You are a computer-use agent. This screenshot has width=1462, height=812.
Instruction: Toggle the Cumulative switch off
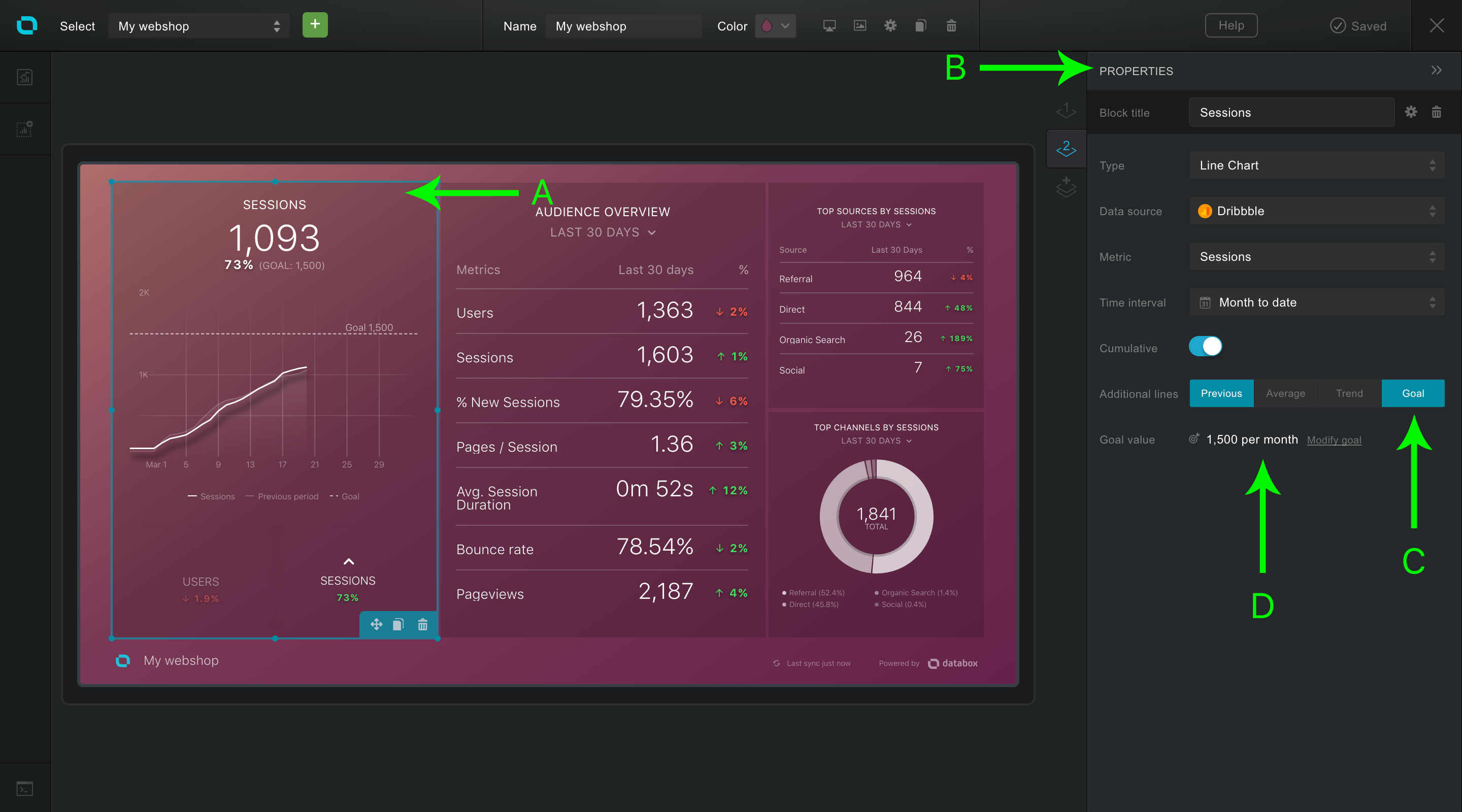(1206, 347)
